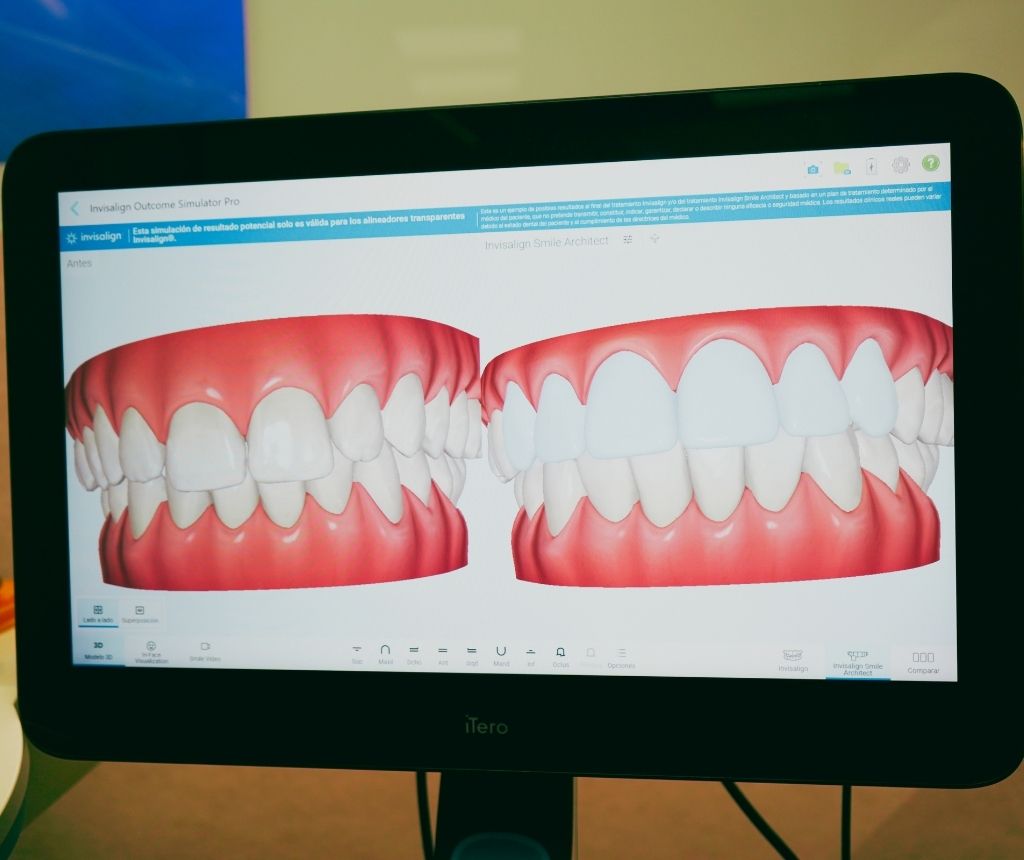Viewport: 1024px width, 860px height.
Task: Click the icon right of the sliders icon
Action: (x=654, y=239)
